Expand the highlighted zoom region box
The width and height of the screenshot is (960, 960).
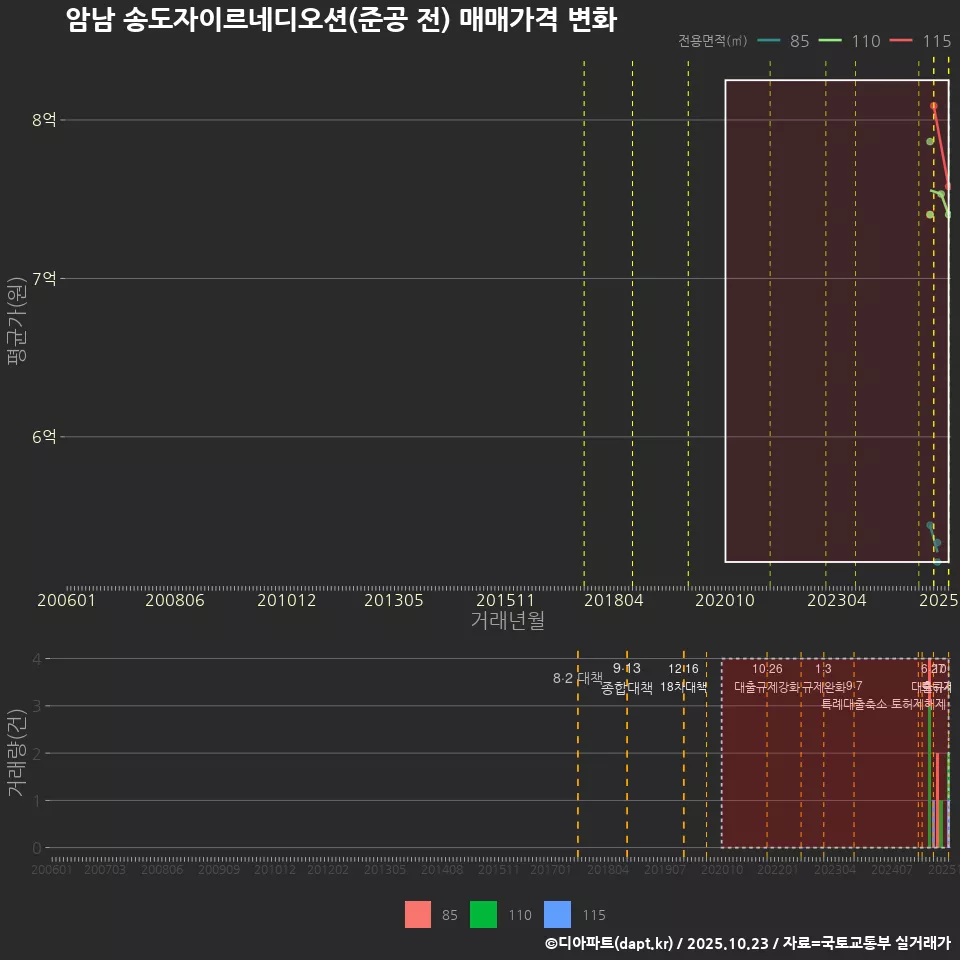point(836,322)
